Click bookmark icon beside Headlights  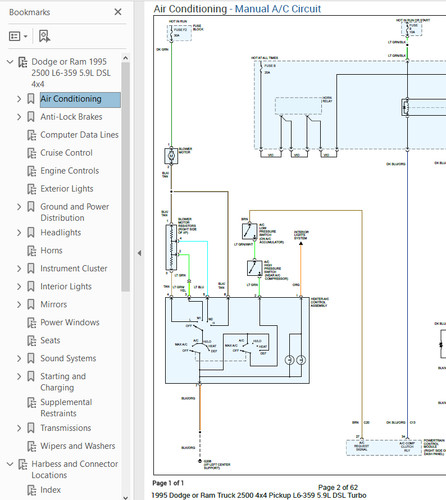(31, 233)
